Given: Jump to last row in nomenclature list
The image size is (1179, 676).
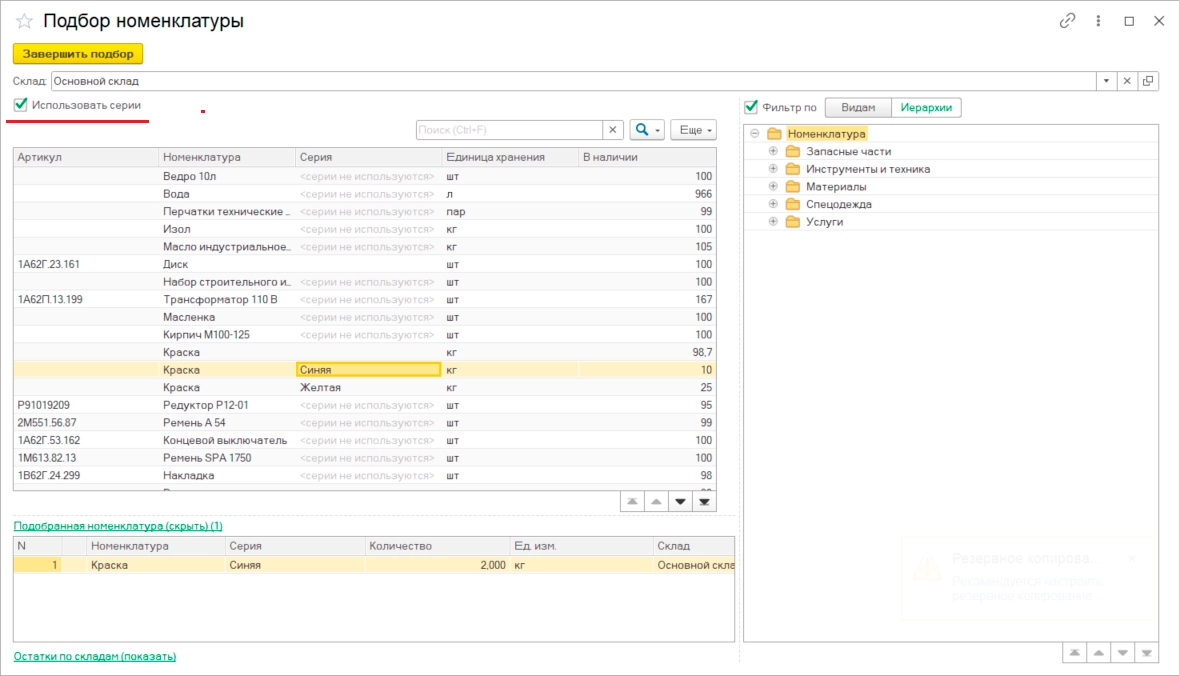Looking at the screenshot, I should coord(705,501).
